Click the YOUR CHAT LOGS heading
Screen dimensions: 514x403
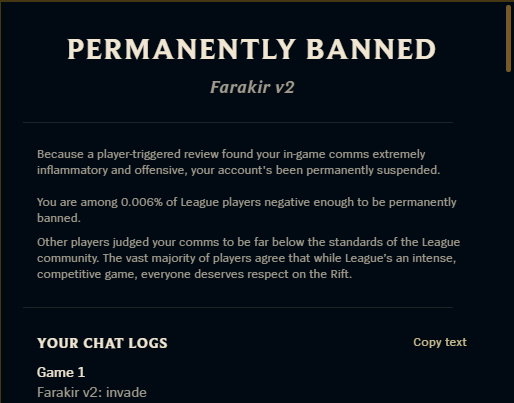tap(102, 343)
